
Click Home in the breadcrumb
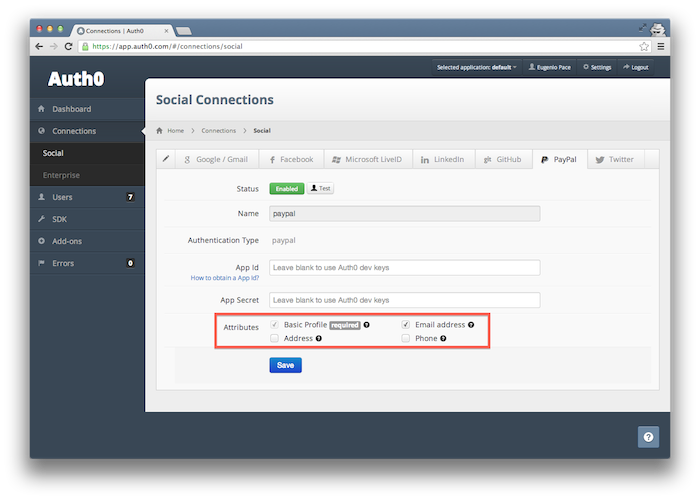coord(175,131)
